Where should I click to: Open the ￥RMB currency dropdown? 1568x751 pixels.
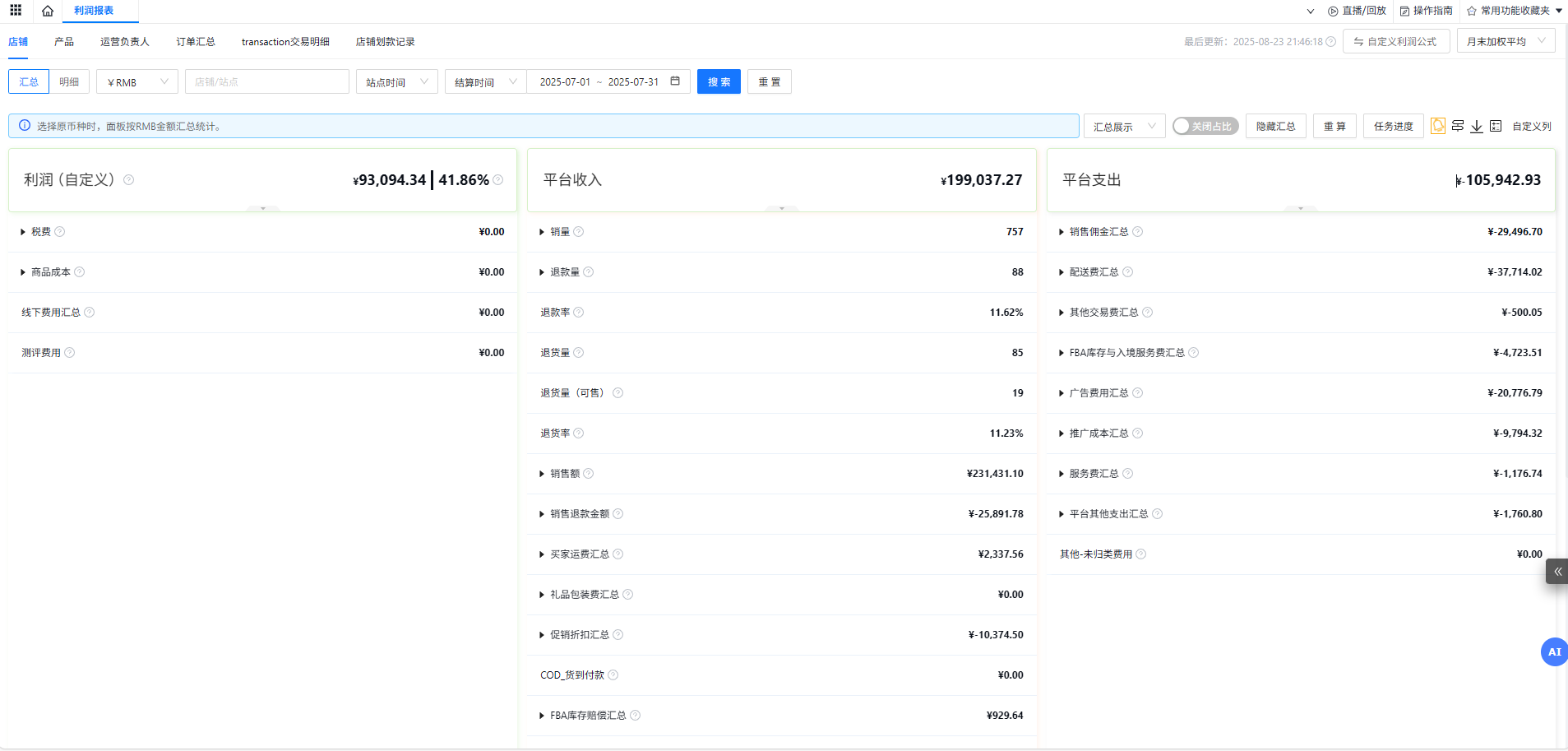coord(137,81)
